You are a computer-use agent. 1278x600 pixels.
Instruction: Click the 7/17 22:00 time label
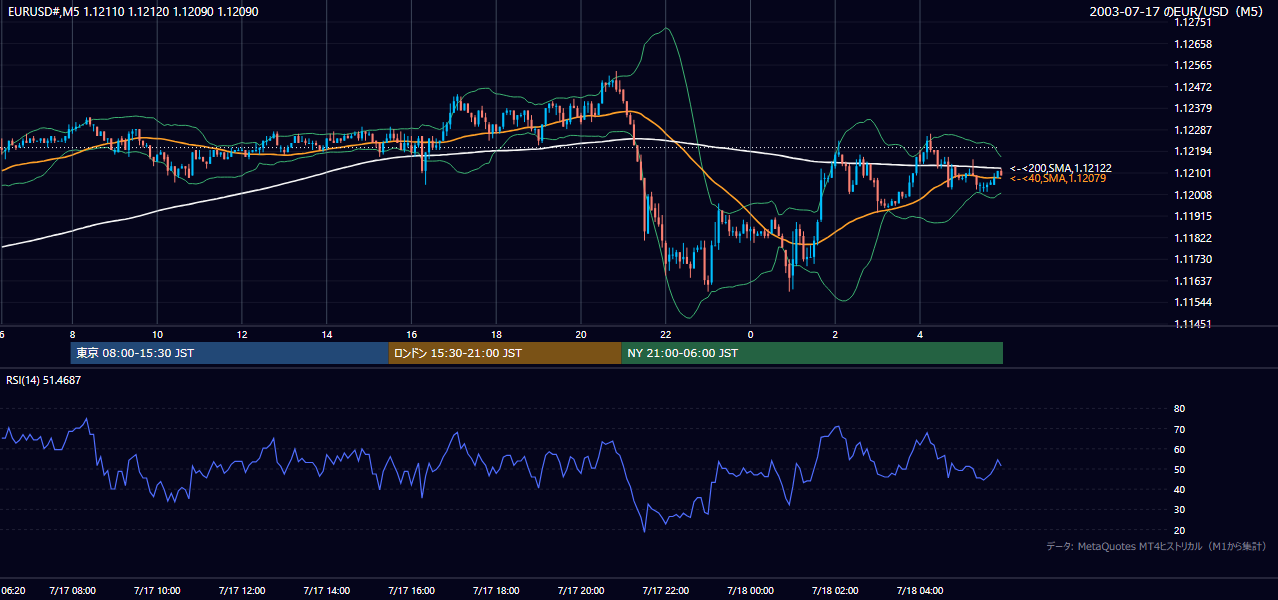[x=666, y=591]
